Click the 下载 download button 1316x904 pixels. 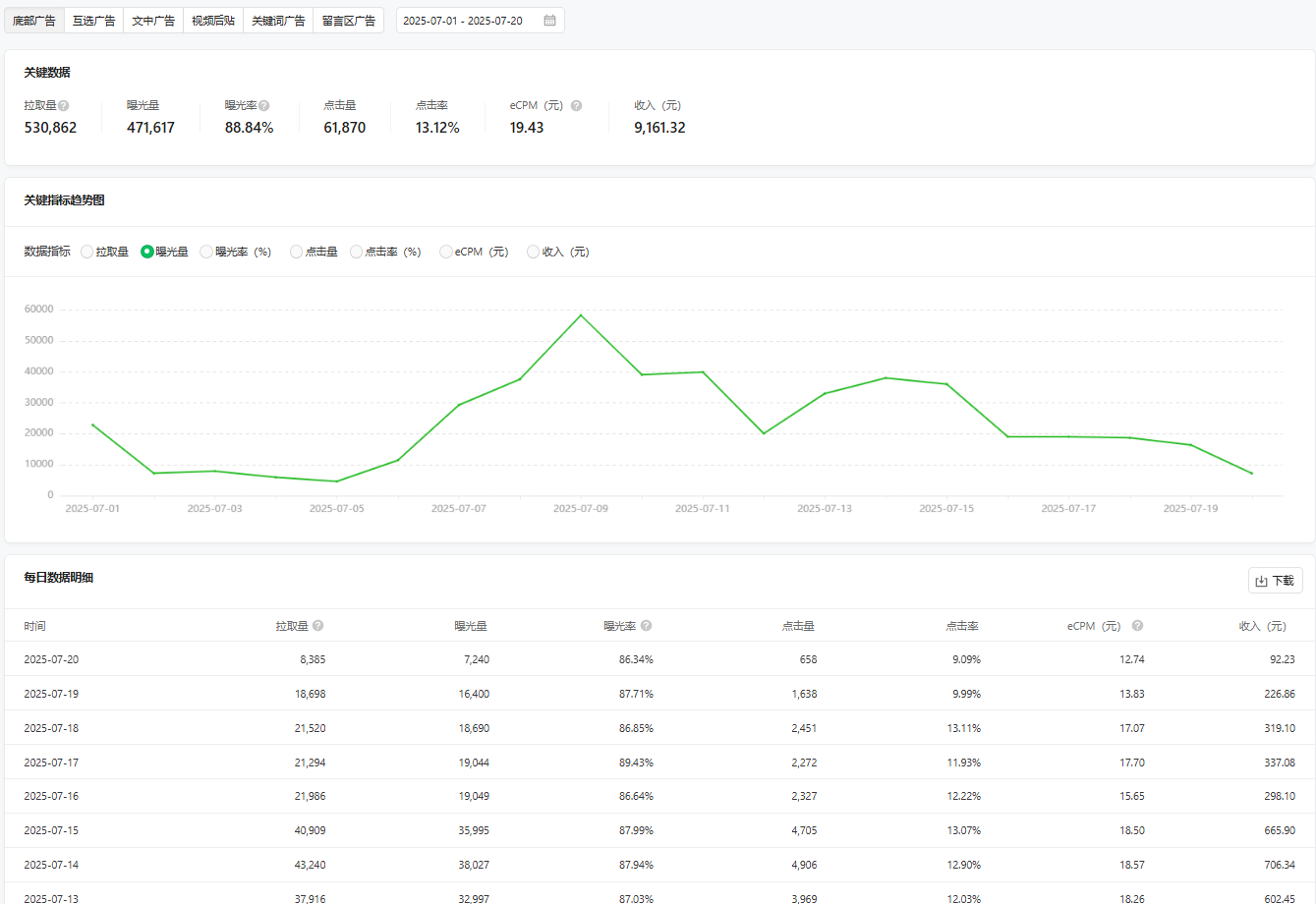1276,581
